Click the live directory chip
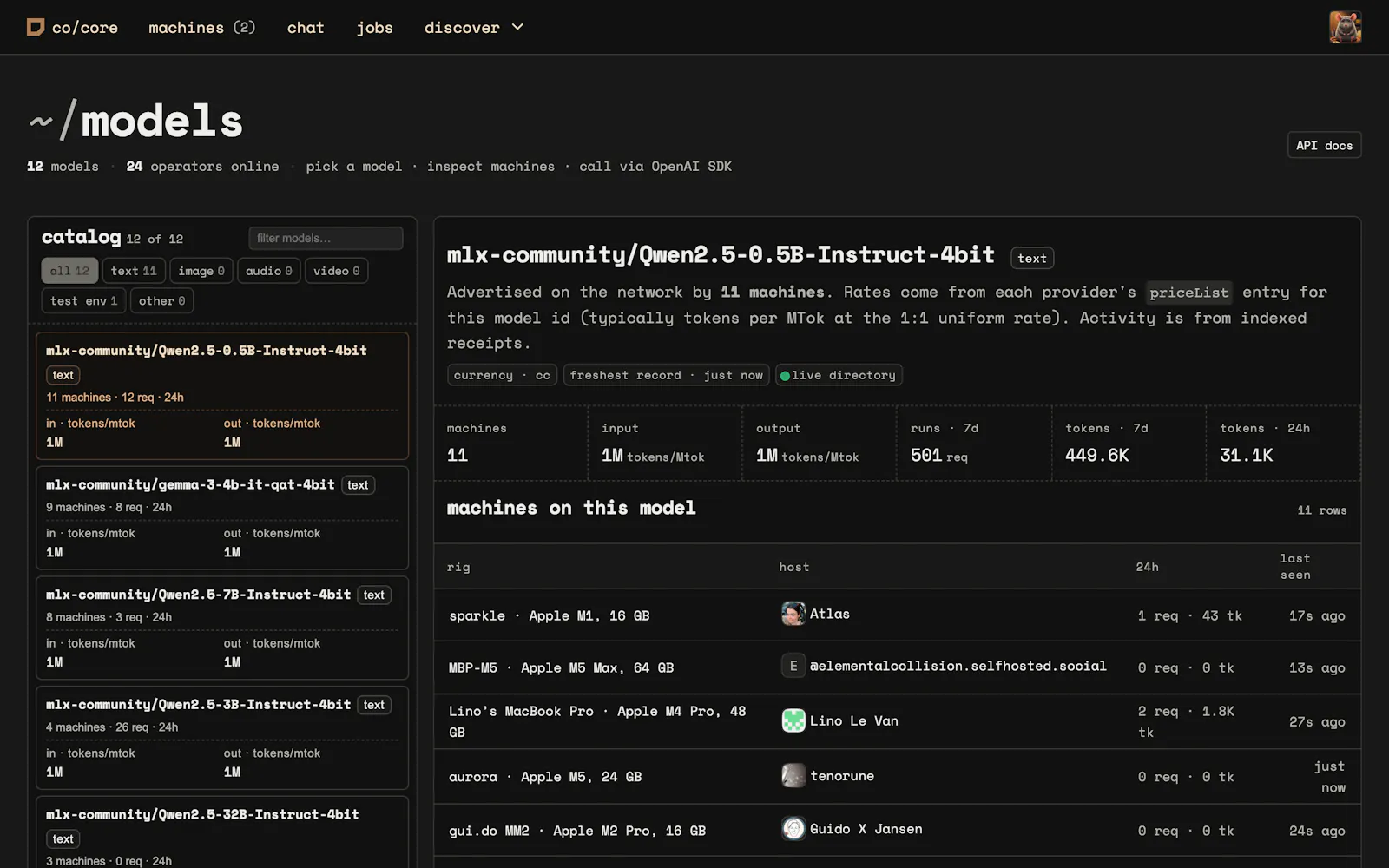The width and height of the screenshot is (1389, 868). 839,375
